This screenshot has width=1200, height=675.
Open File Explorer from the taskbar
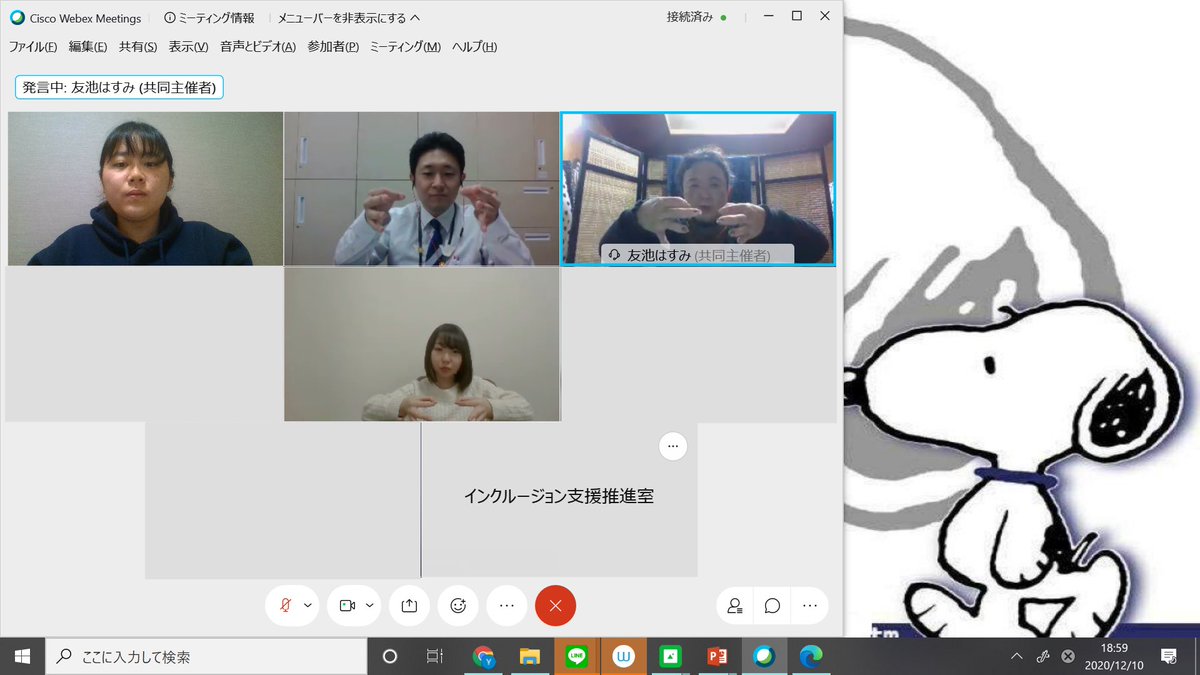530,656
